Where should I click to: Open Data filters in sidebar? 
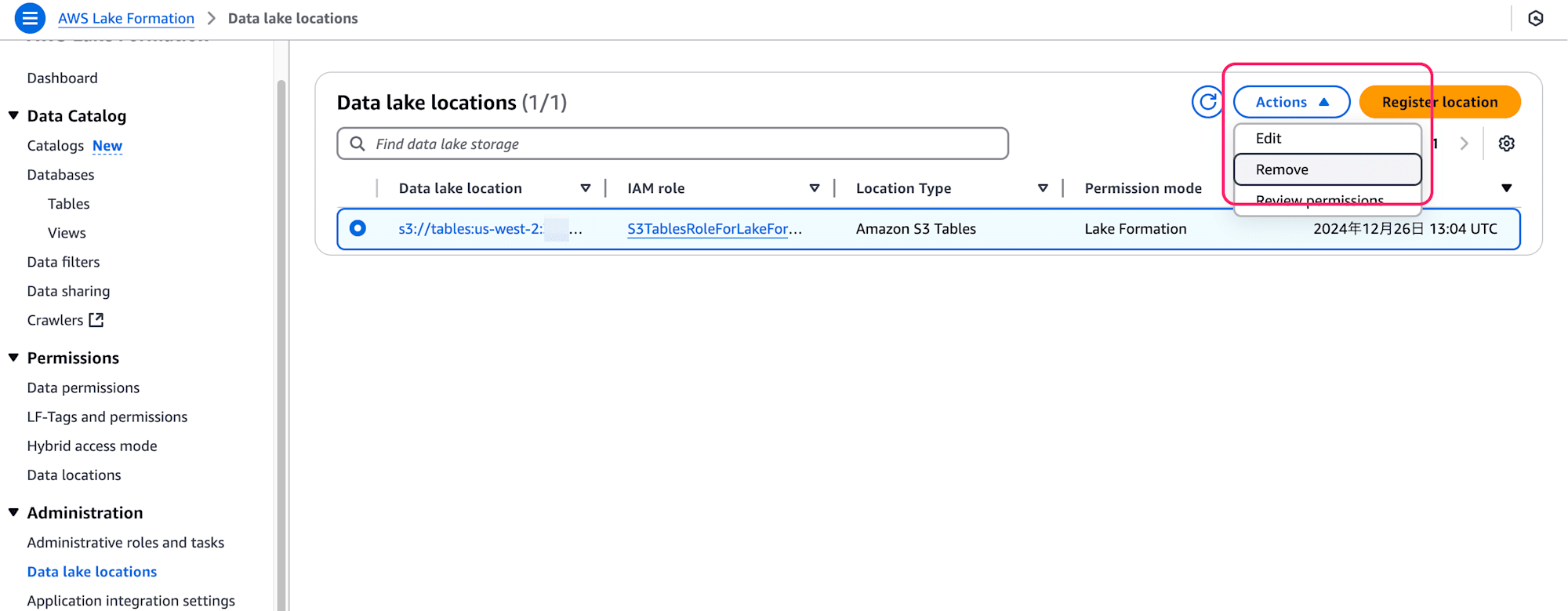[x=64, y=262]
